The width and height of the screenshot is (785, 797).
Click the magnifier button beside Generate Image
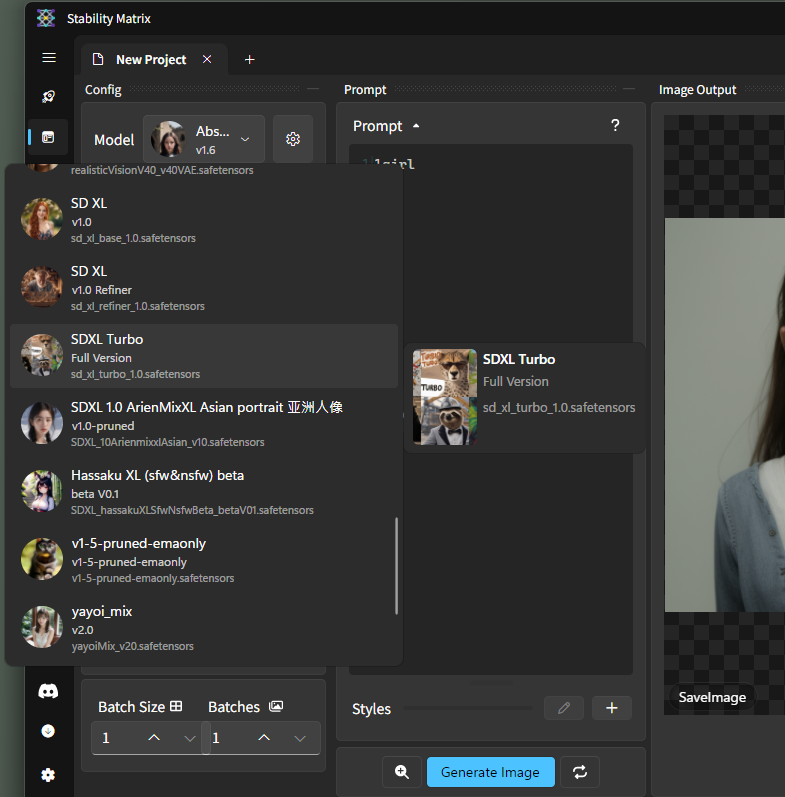click(x=401, y=772)
